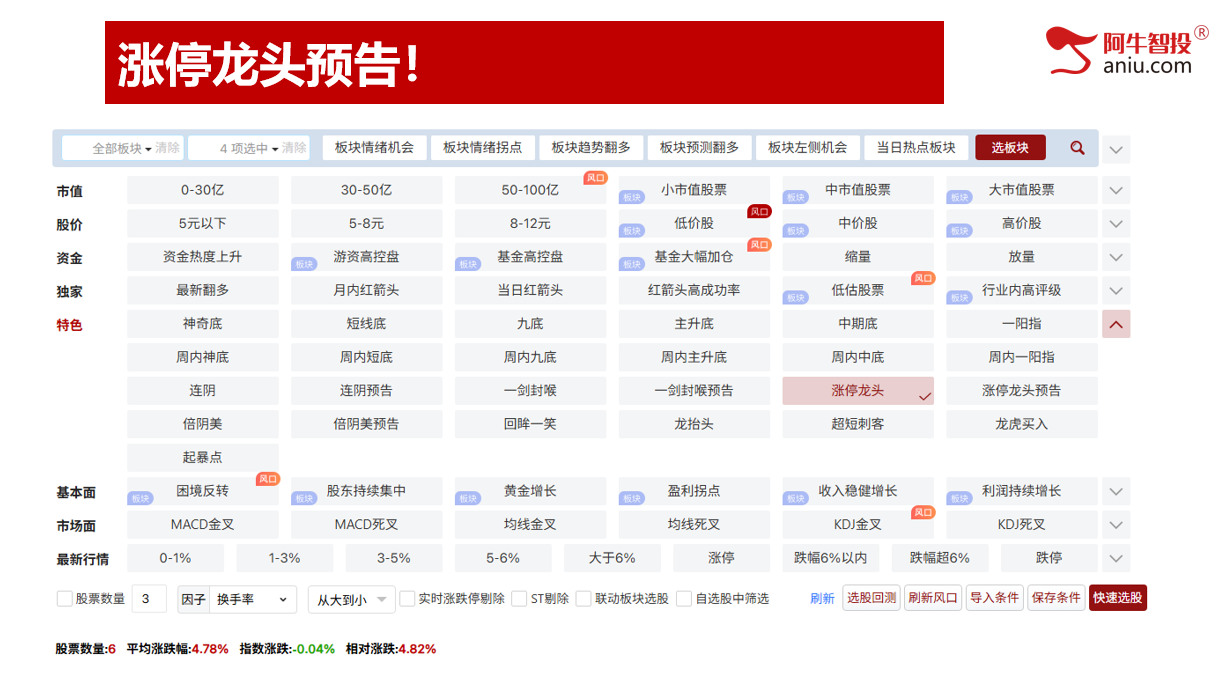This screenshot has height=674, width=1229.
Task: Expand the 最新行情 row chevron
Action: [1117, 558]
